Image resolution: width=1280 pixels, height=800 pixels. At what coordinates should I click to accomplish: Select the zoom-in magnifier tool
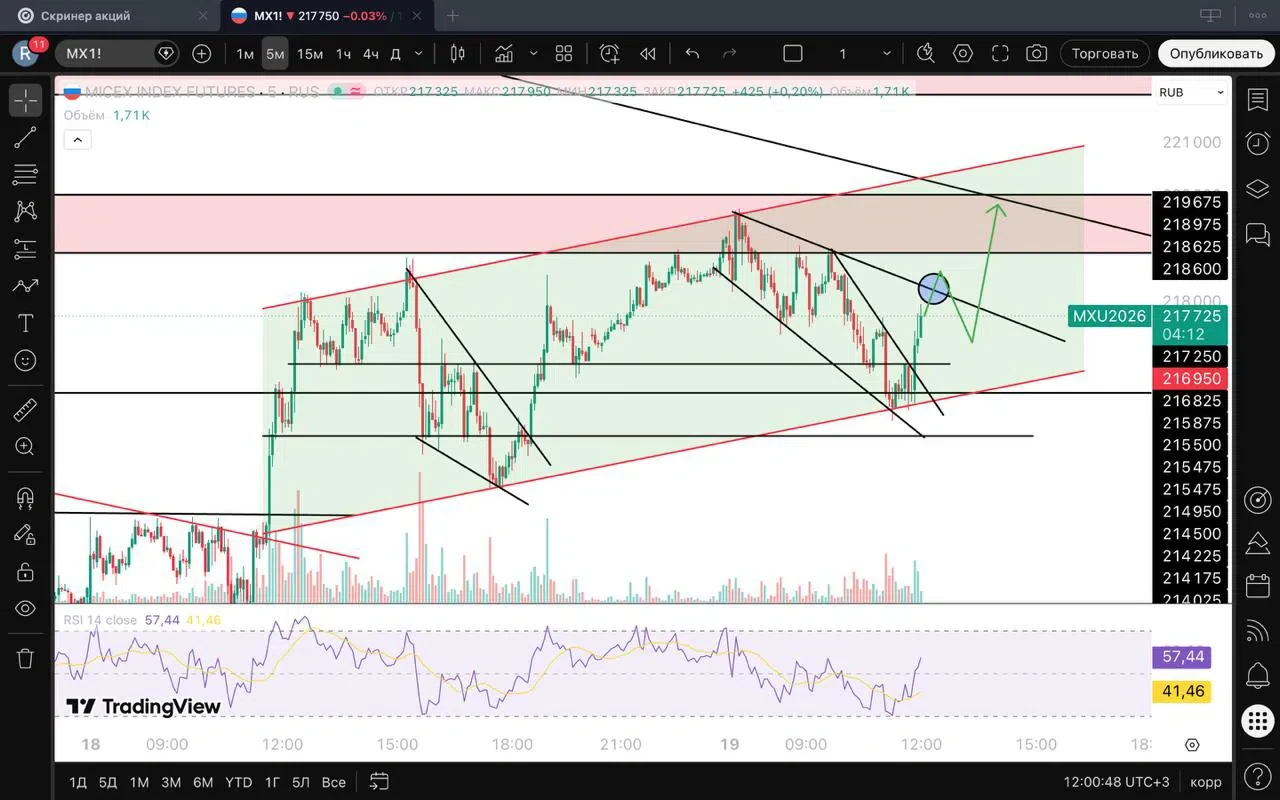tap(25, 447)
